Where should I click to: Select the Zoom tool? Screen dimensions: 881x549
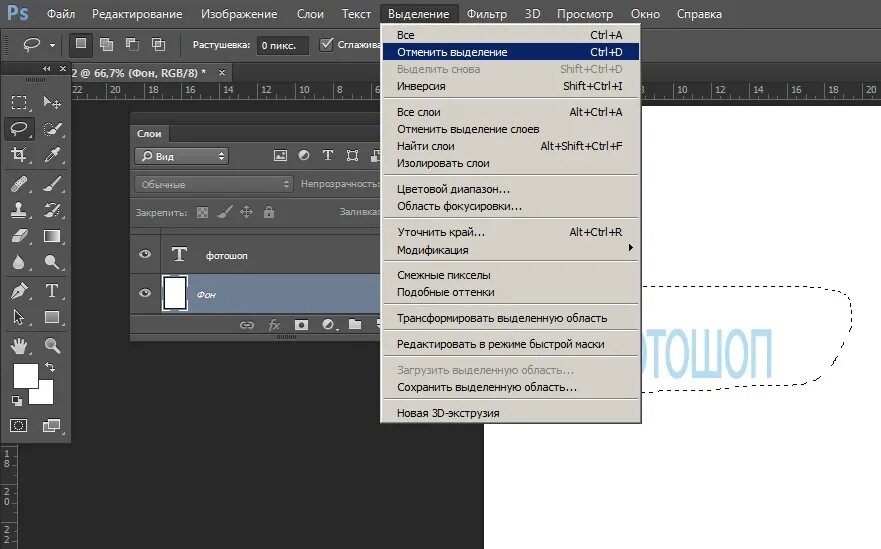(x=52, y=346)
